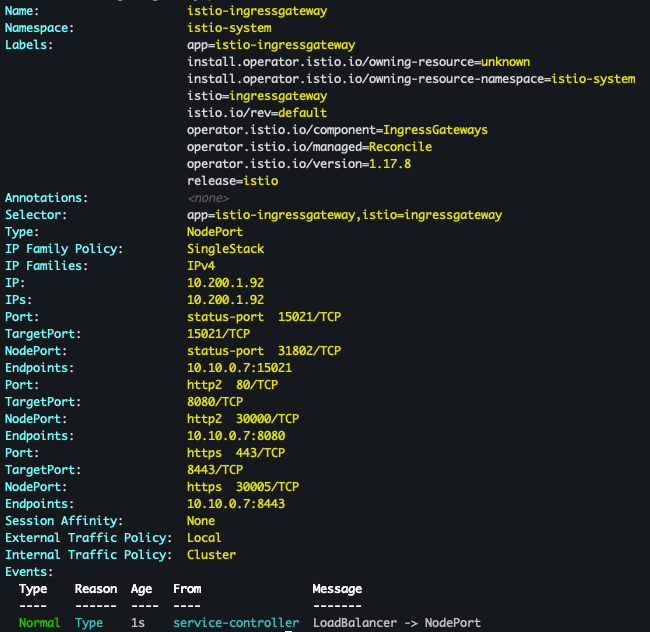This screenshot has height=632, width=650.
Task: Select the Session Affinity value None
Action: coord(201,521)
